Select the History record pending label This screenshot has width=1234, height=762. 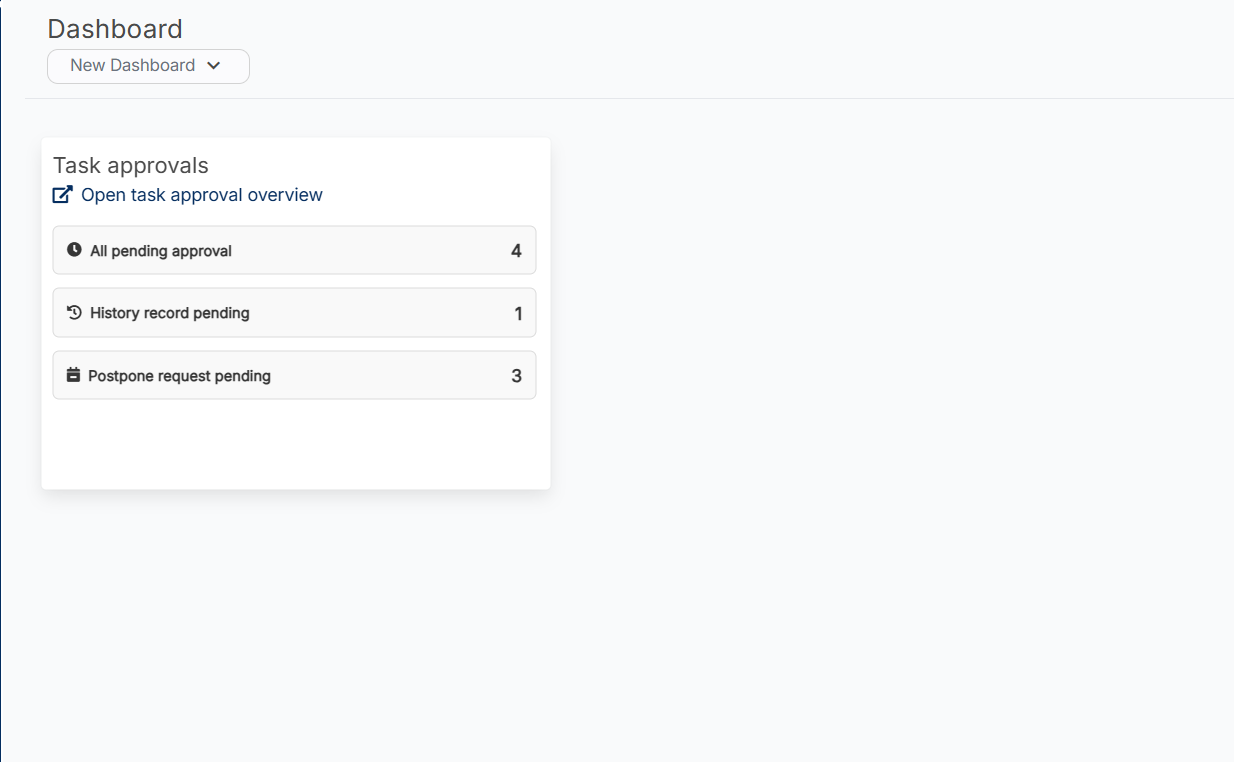coord(170,313)
